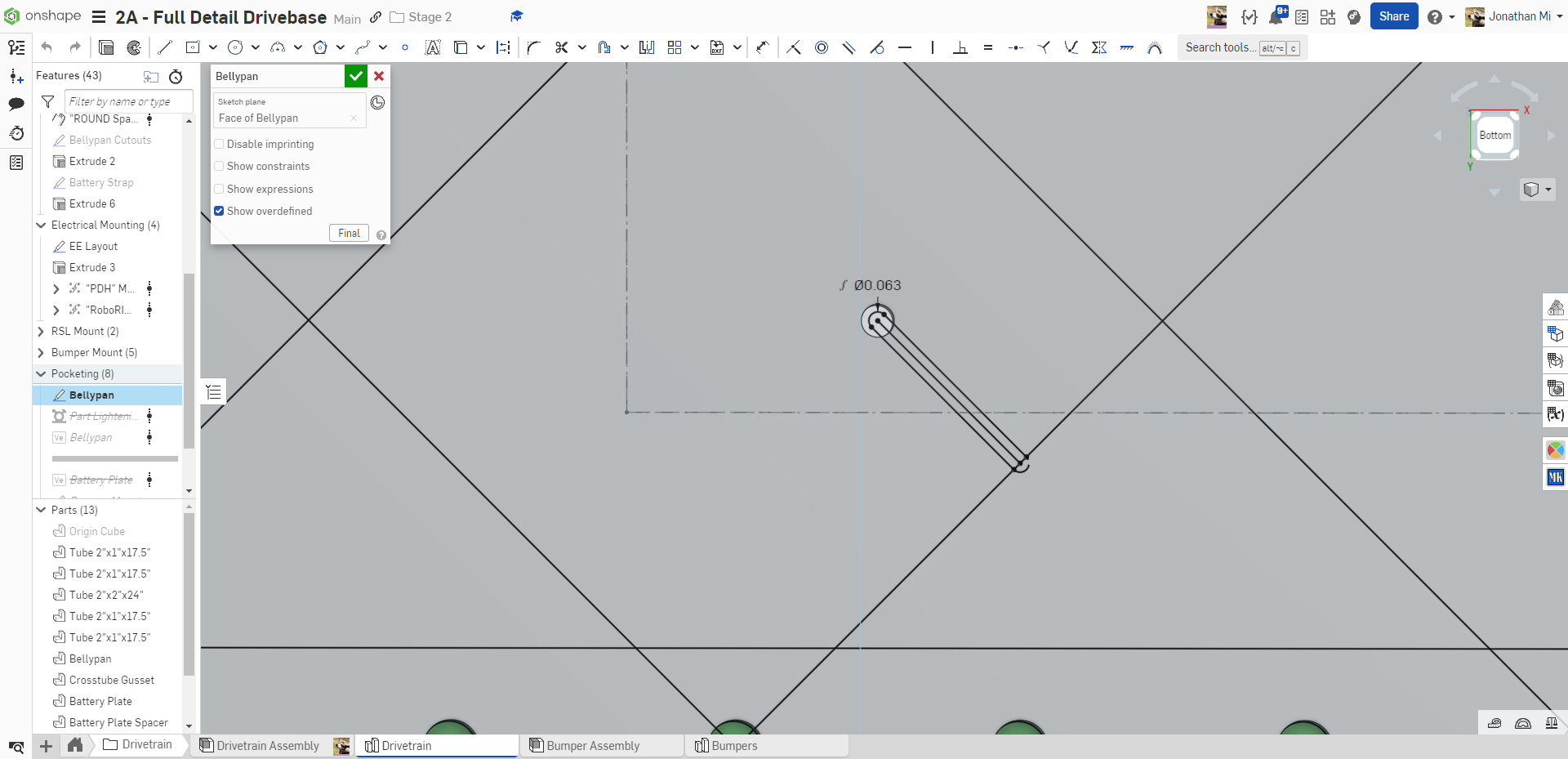Open the circle tool dropdown arrow
The width and height of the screenshot is (1568, 759).
click(256, 47)
